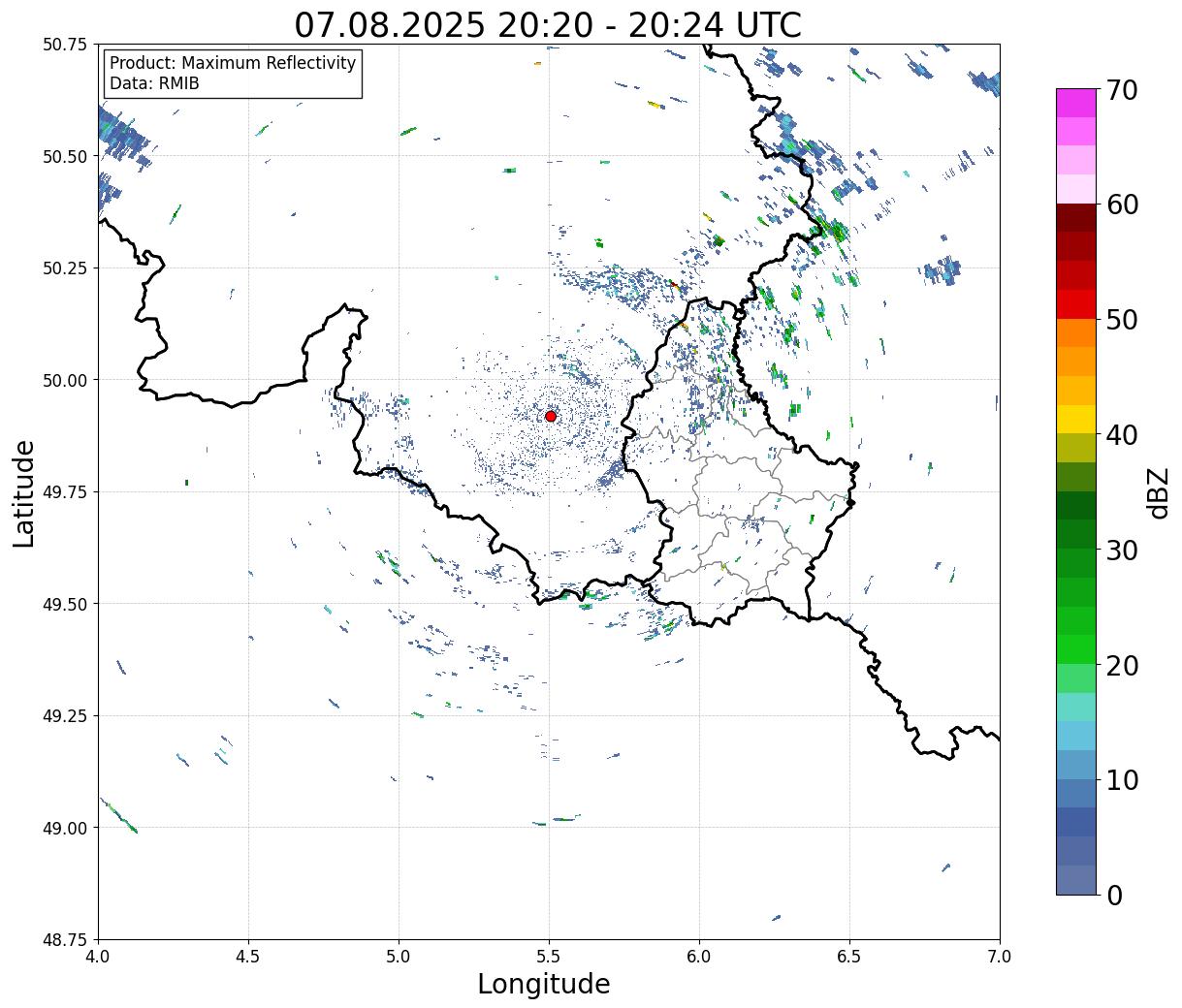Image resolution: width=1182 pixels, height=1008 pixels.
Task: Click the 50.50 latitude tick label
Action: pos(65,156)
